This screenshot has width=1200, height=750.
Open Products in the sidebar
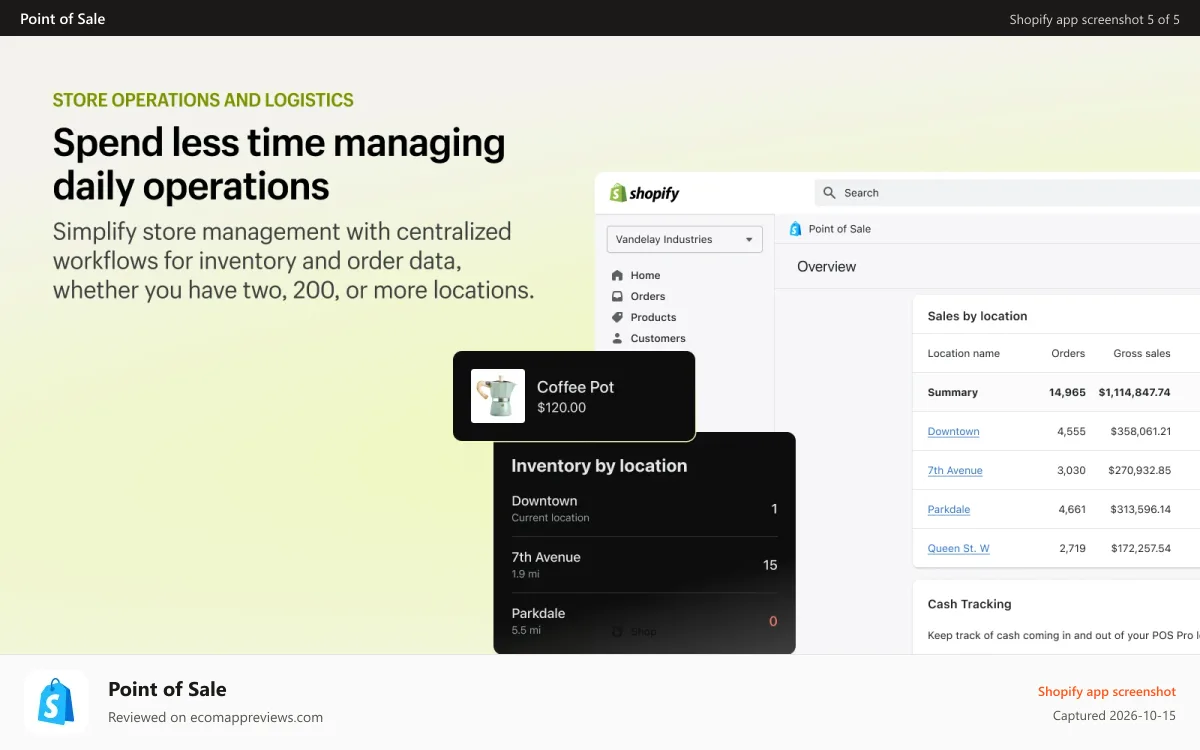click(x=653, y=317)
